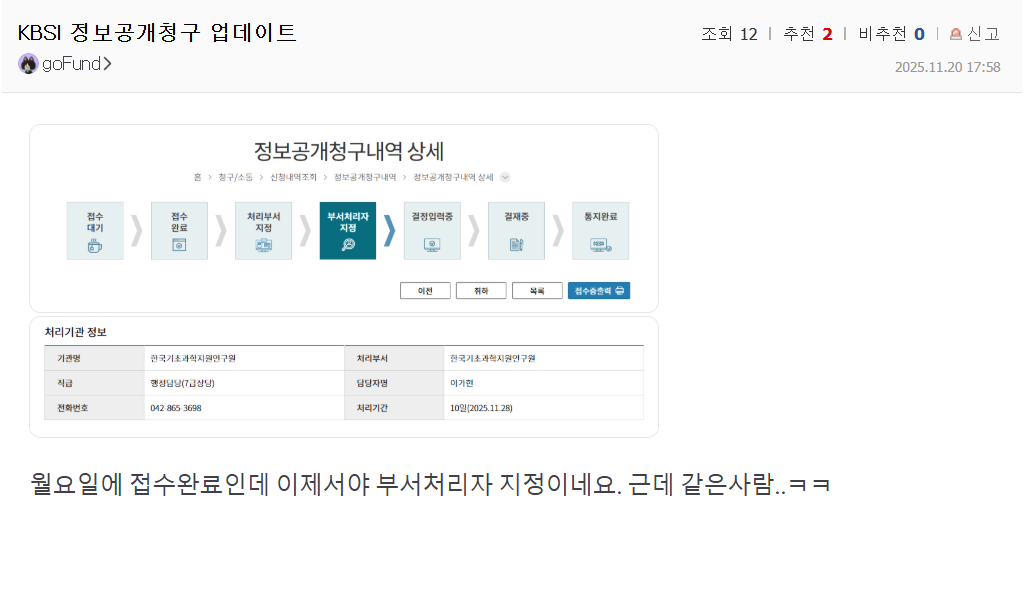Select 정보공개청구내역 상세 breadcrumb item
This screenshot has width=1027, height=599.
point(453,177)
